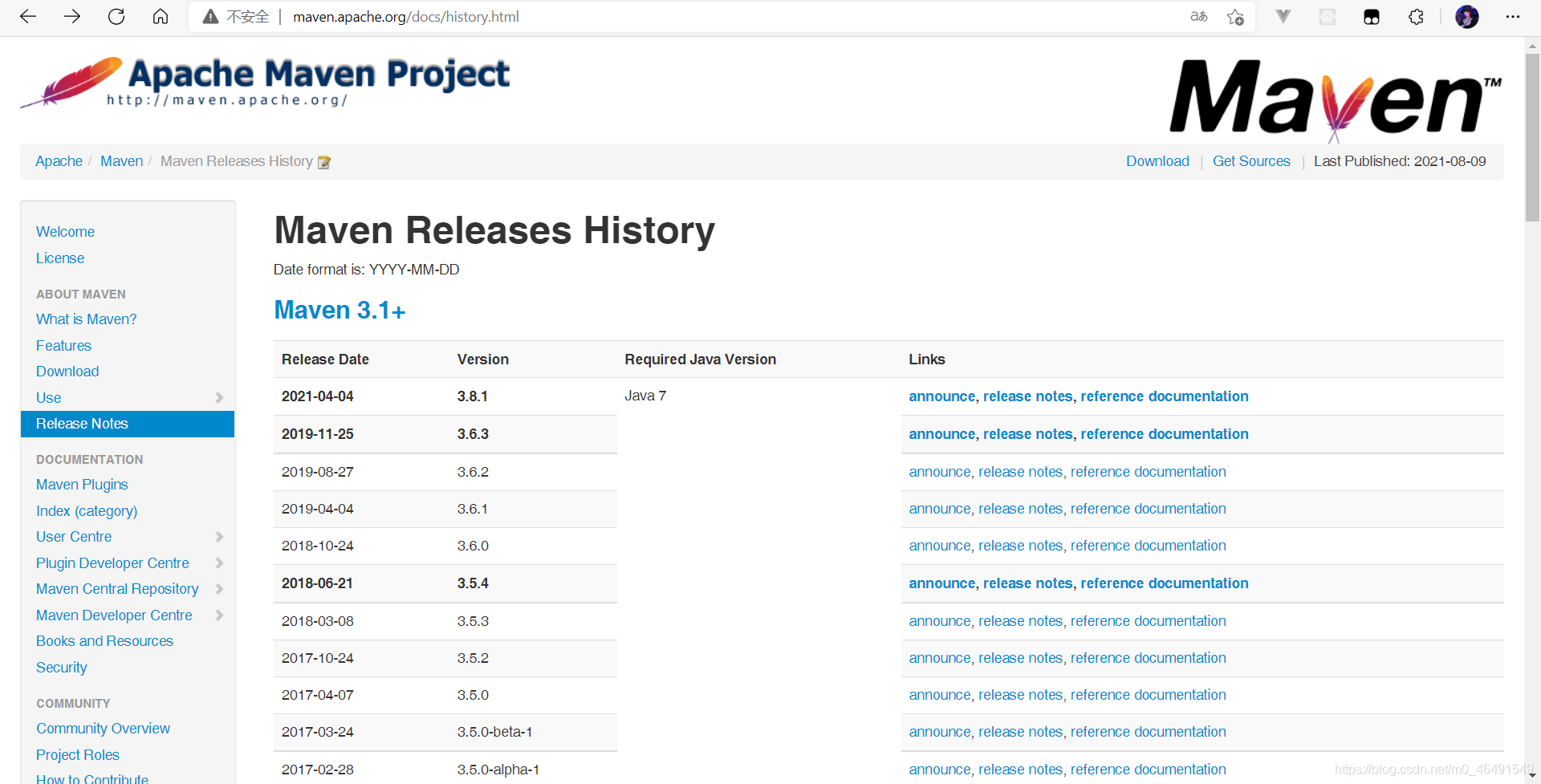Open What is Maven? in sidebar
The width and height of the screenshot is (1541, 784).
pos(86,319)
